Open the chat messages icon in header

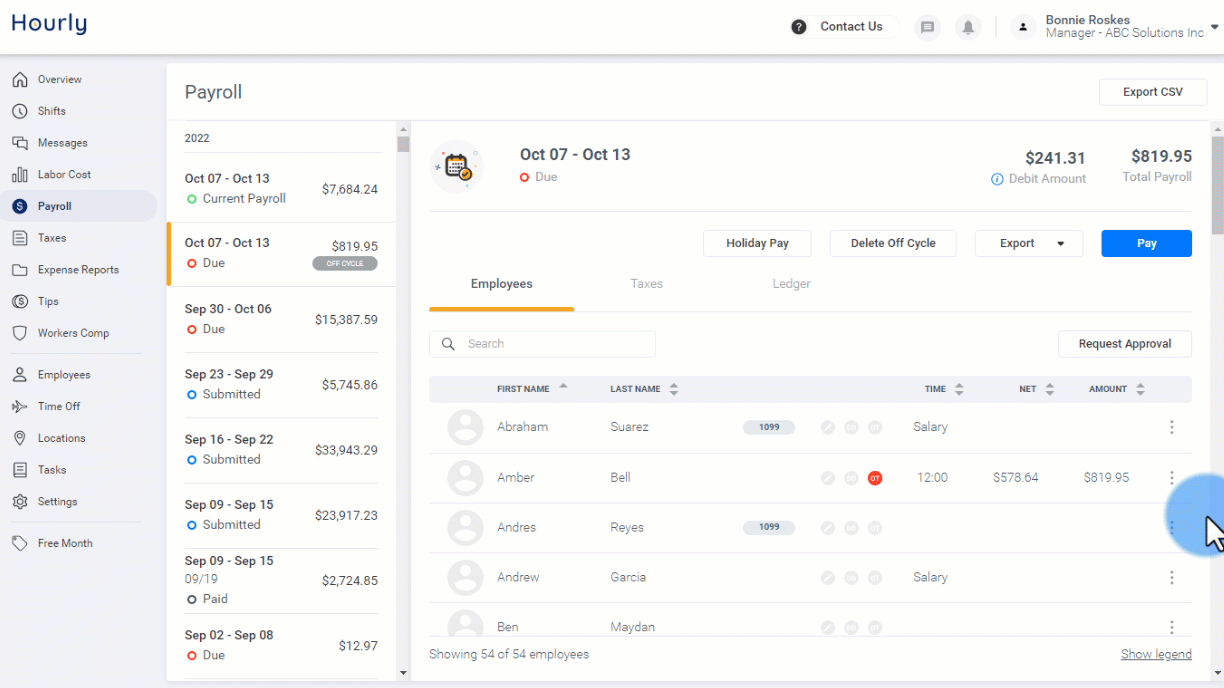point(927,27)
